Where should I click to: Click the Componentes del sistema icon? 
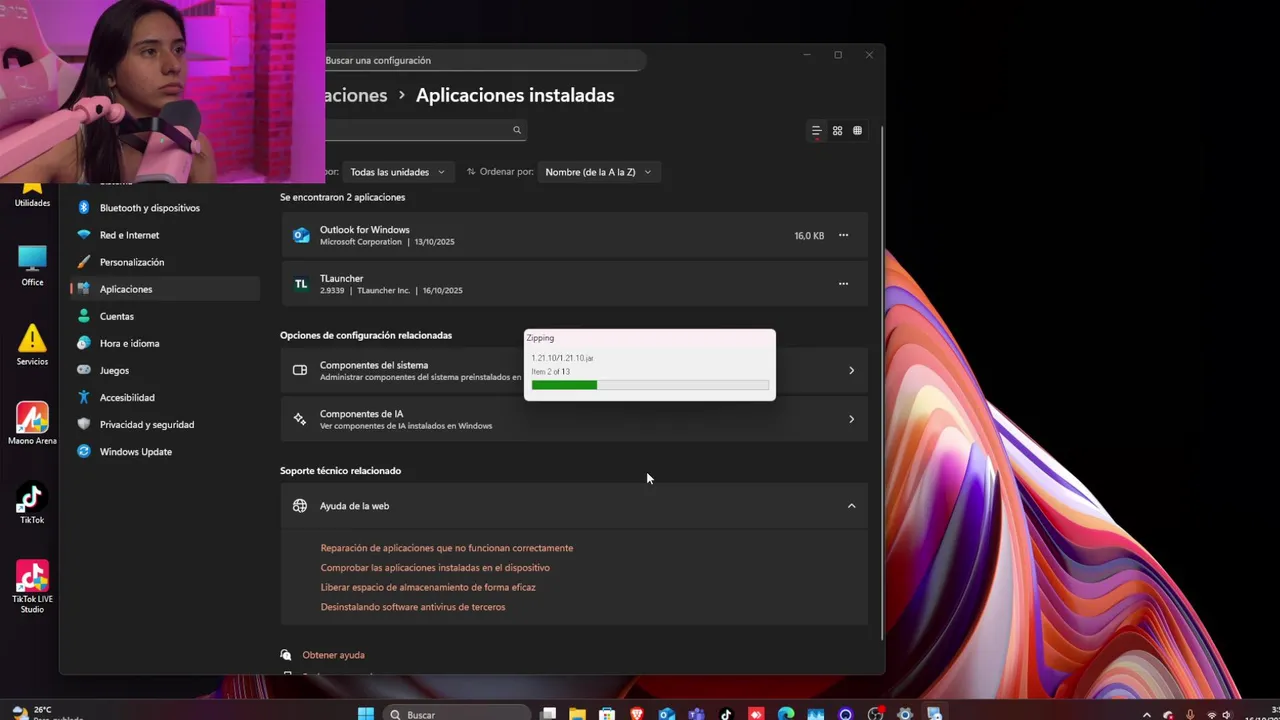coord(300,370)
